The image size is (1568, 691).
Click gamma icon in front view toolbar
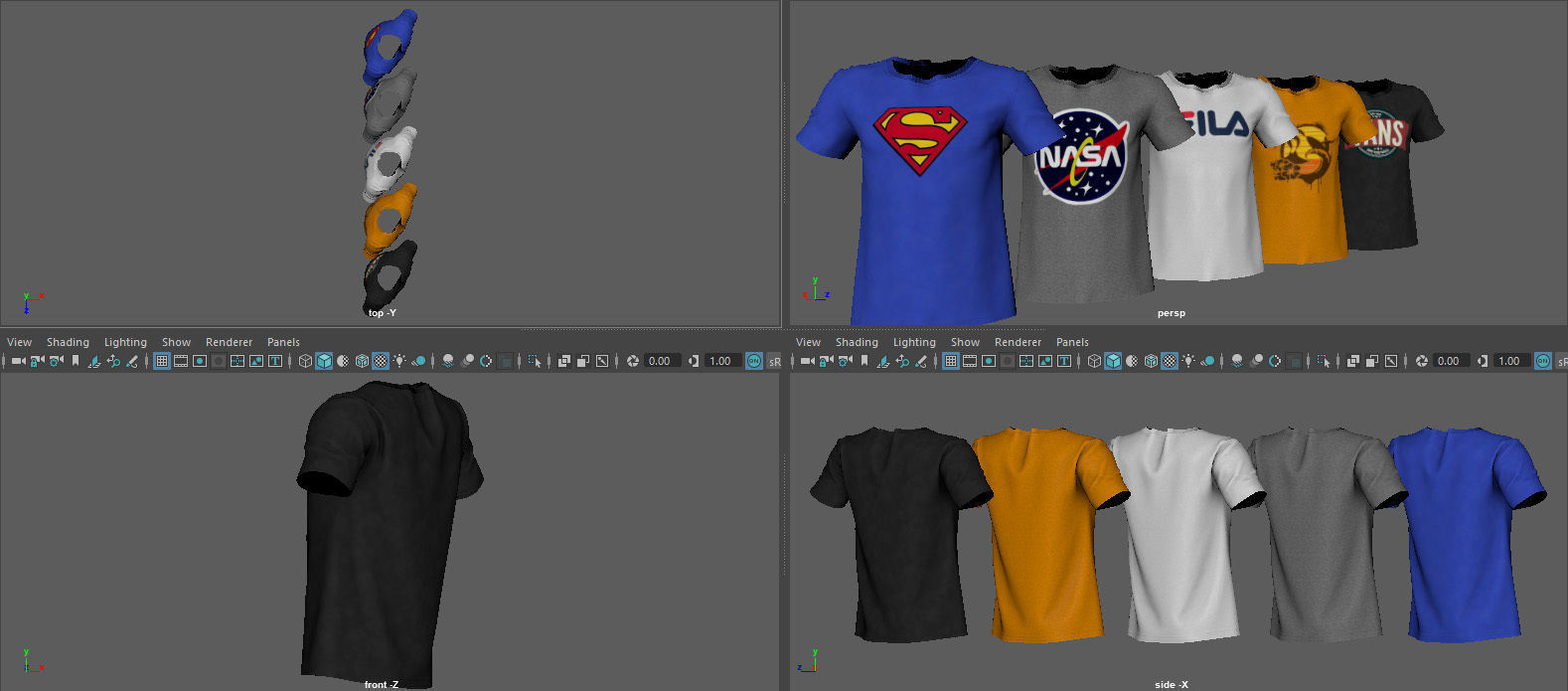[693, 361]
